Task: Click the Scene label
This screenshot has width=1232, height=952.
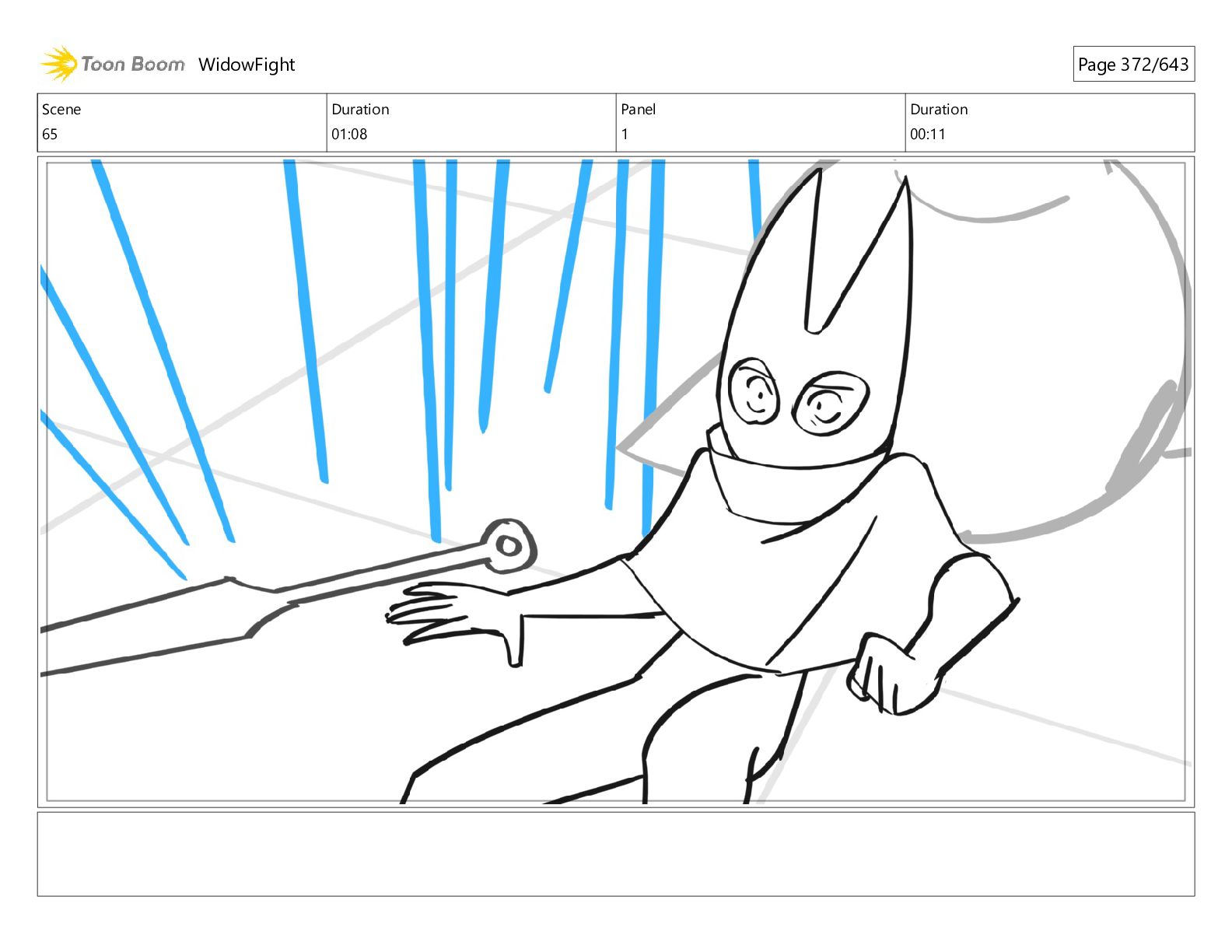Action: [x=61, y=110]
